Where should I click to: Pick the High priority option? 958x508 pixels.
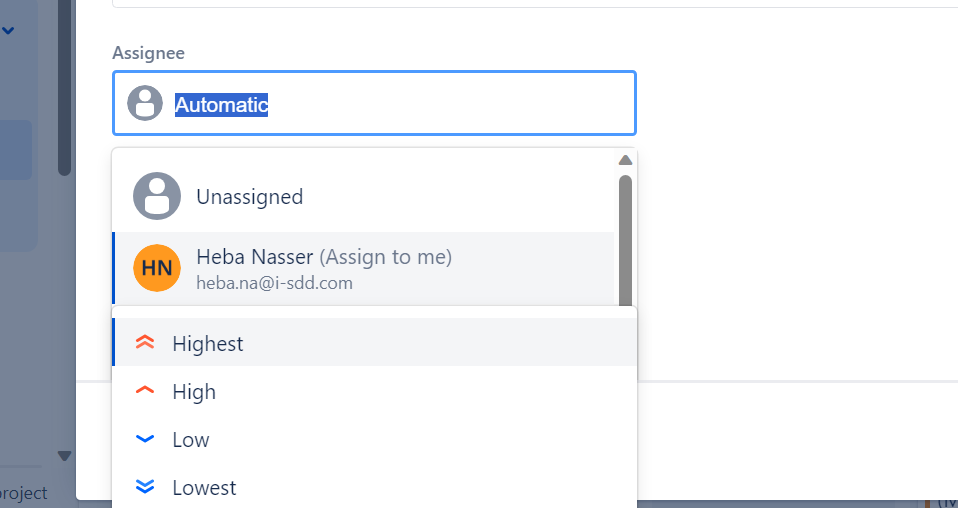(375, 391)
